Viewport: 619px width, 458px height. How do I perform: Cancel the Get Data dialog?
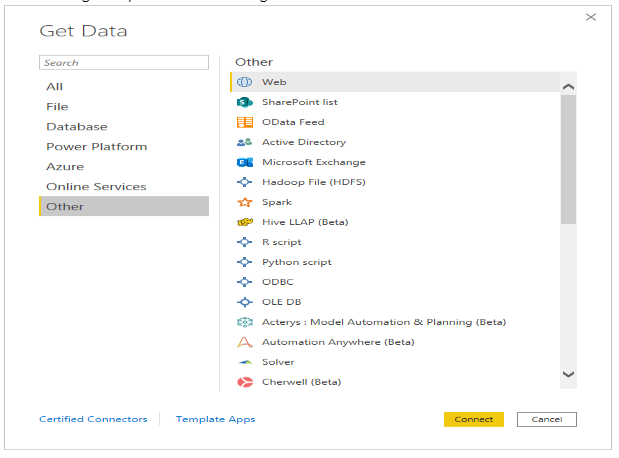(x=546, y=419)
